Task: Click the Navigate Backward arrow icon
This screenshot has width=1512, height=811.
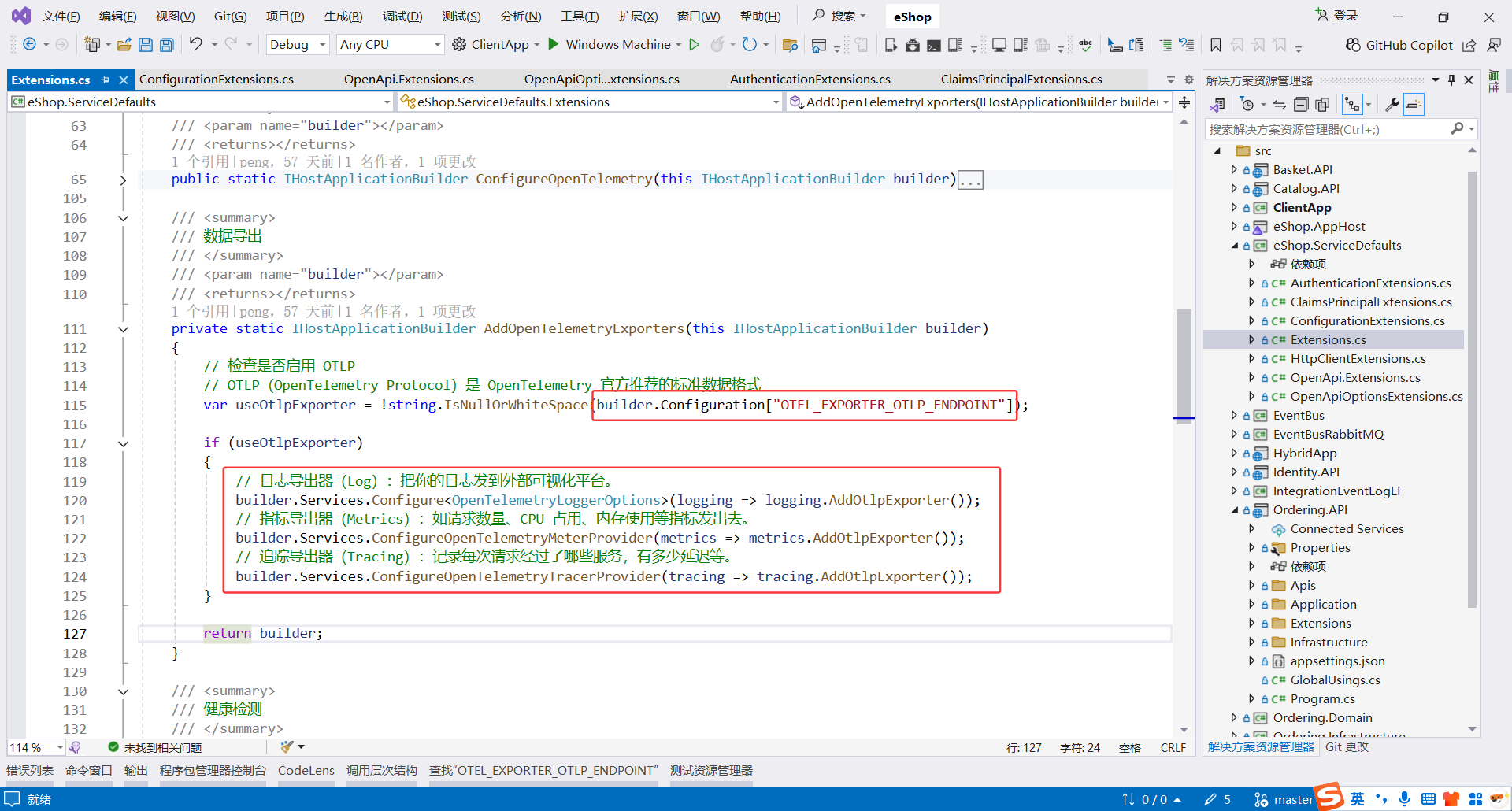Action: coord(29,45)
